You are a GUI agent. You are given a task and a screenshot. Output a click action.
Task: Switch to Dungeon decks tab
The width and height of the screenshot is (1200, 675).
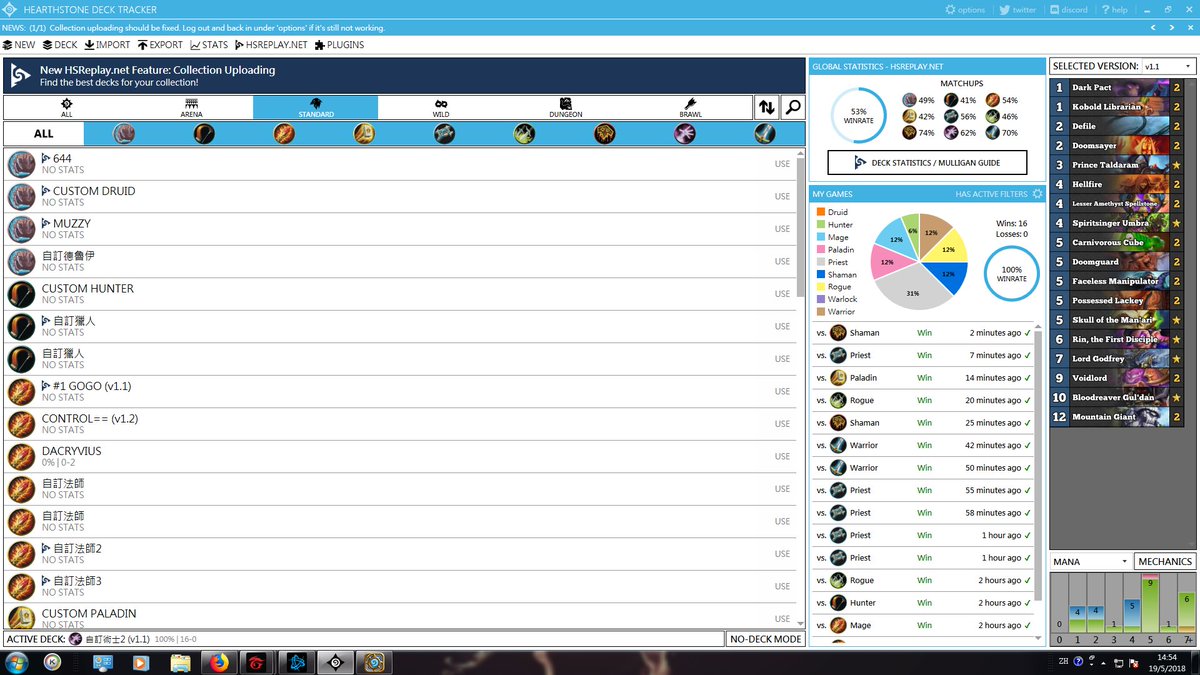[565, 107]
